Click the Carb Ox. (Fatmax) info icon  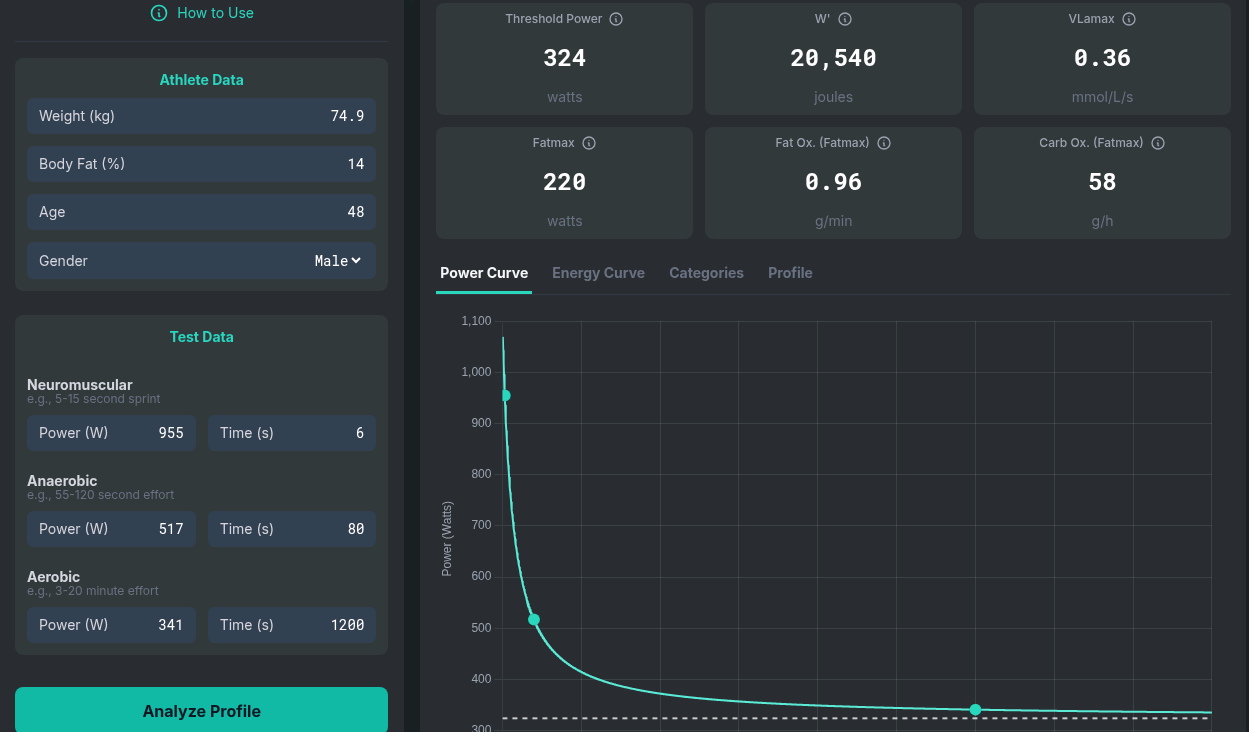click(x=1158, y=143)
